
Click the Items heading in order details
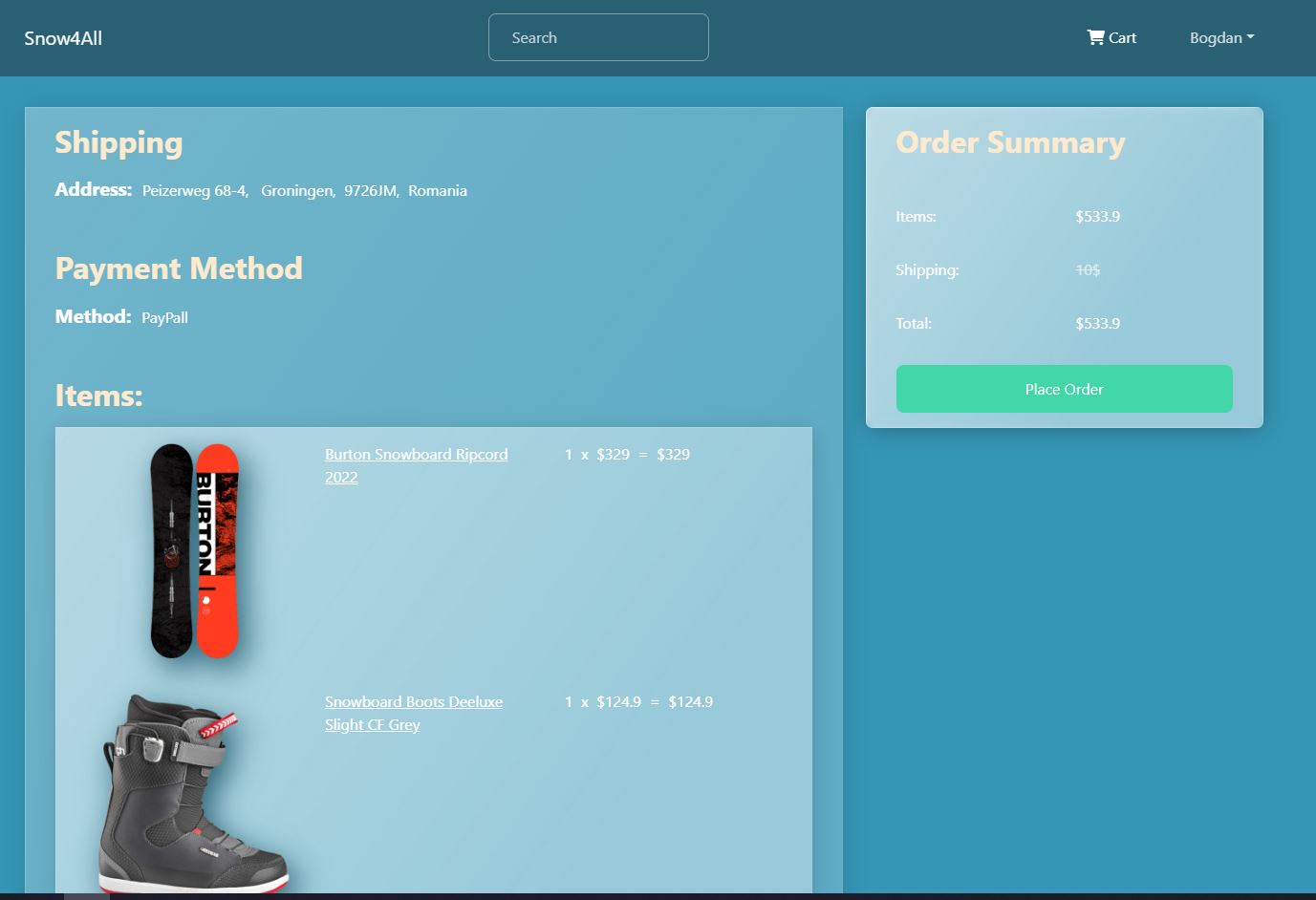[98, 396]
